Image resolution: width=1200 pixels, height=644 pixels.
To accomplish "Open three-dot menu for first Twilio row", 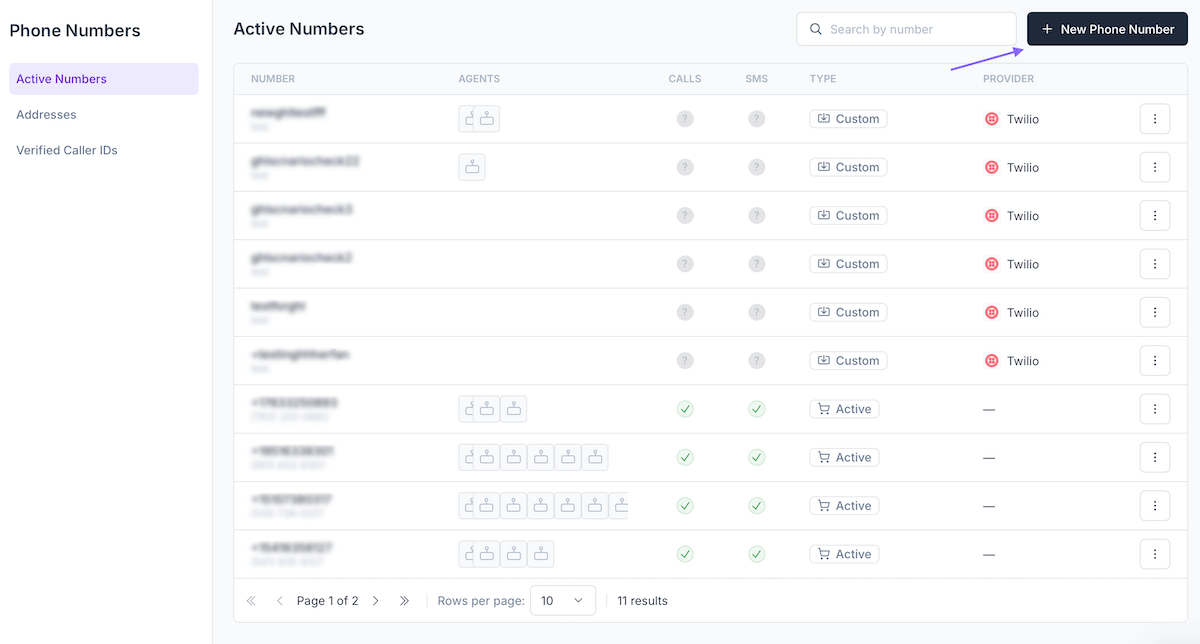I will (1154, 119).
